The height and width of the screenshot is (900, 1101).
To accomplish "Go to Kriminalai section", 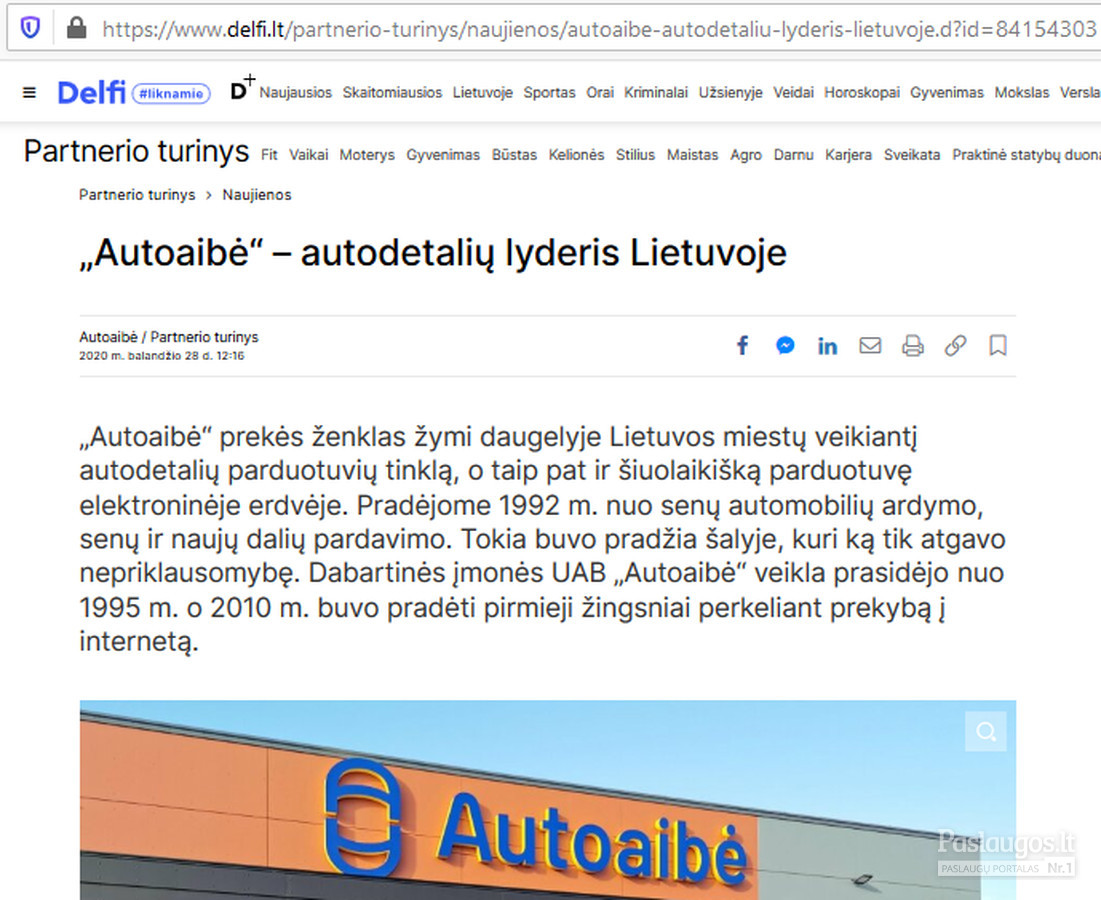I will (656, 93).
